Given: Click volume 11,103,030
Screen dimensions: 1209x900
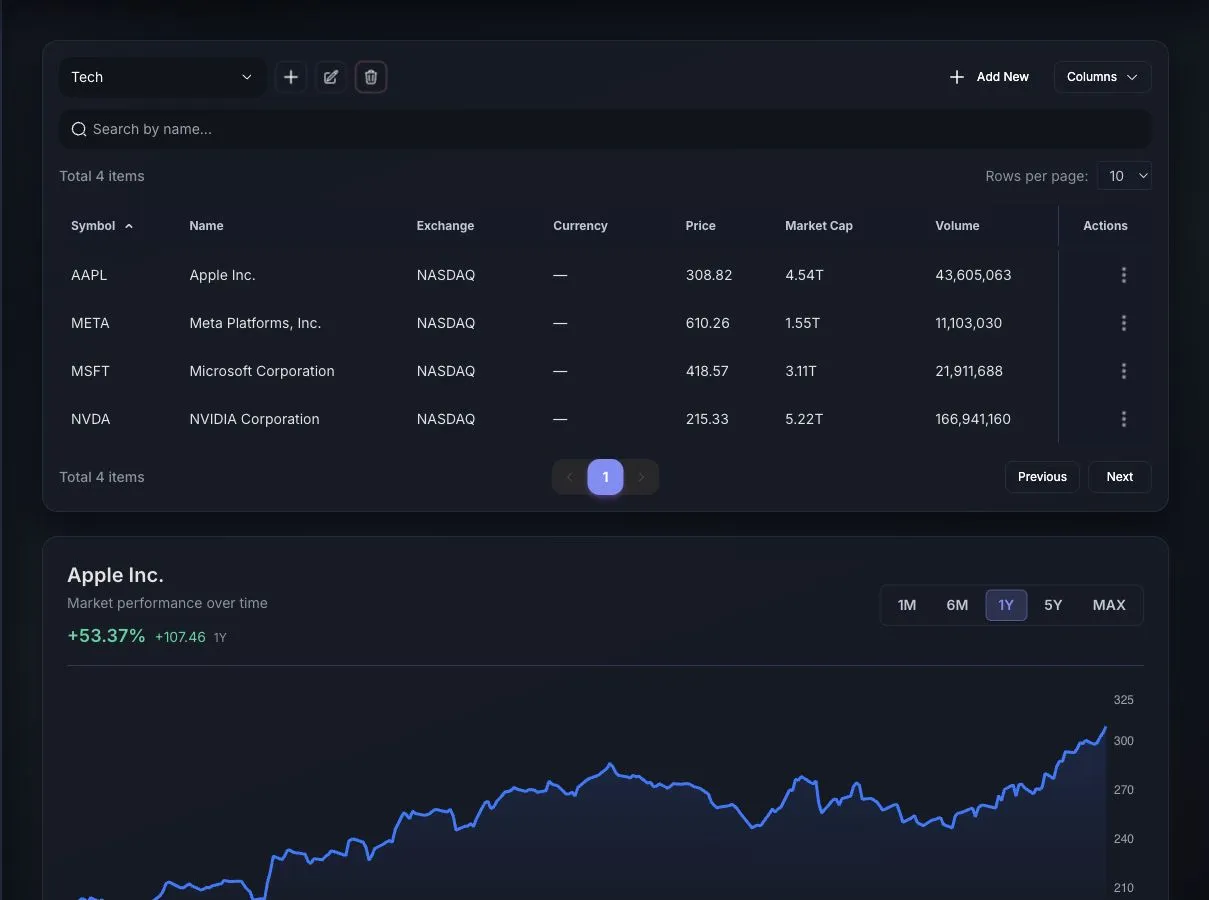Looking at the screenshot, I should click(968, 323).
